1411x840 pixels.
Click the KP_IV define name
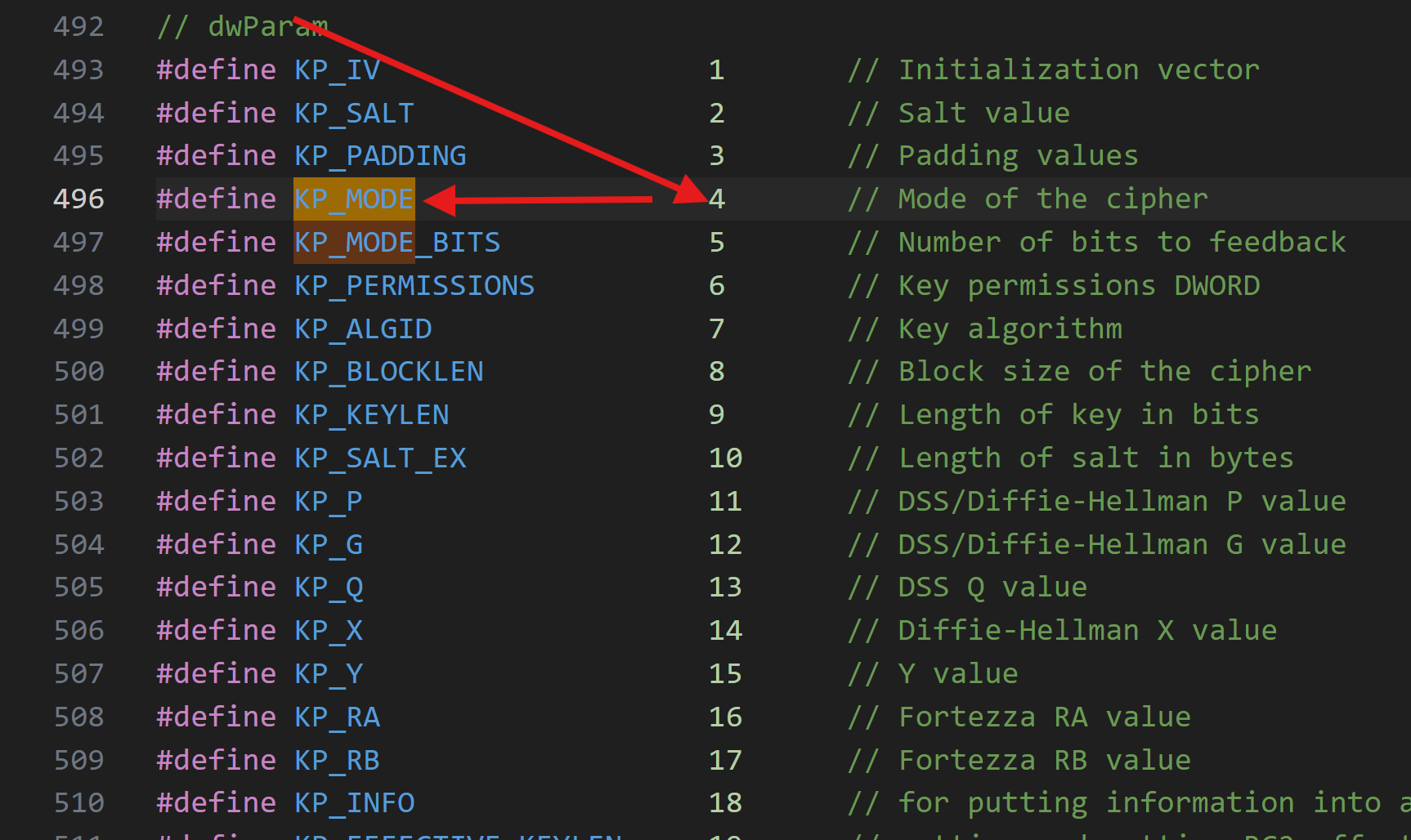pos(337,70)
